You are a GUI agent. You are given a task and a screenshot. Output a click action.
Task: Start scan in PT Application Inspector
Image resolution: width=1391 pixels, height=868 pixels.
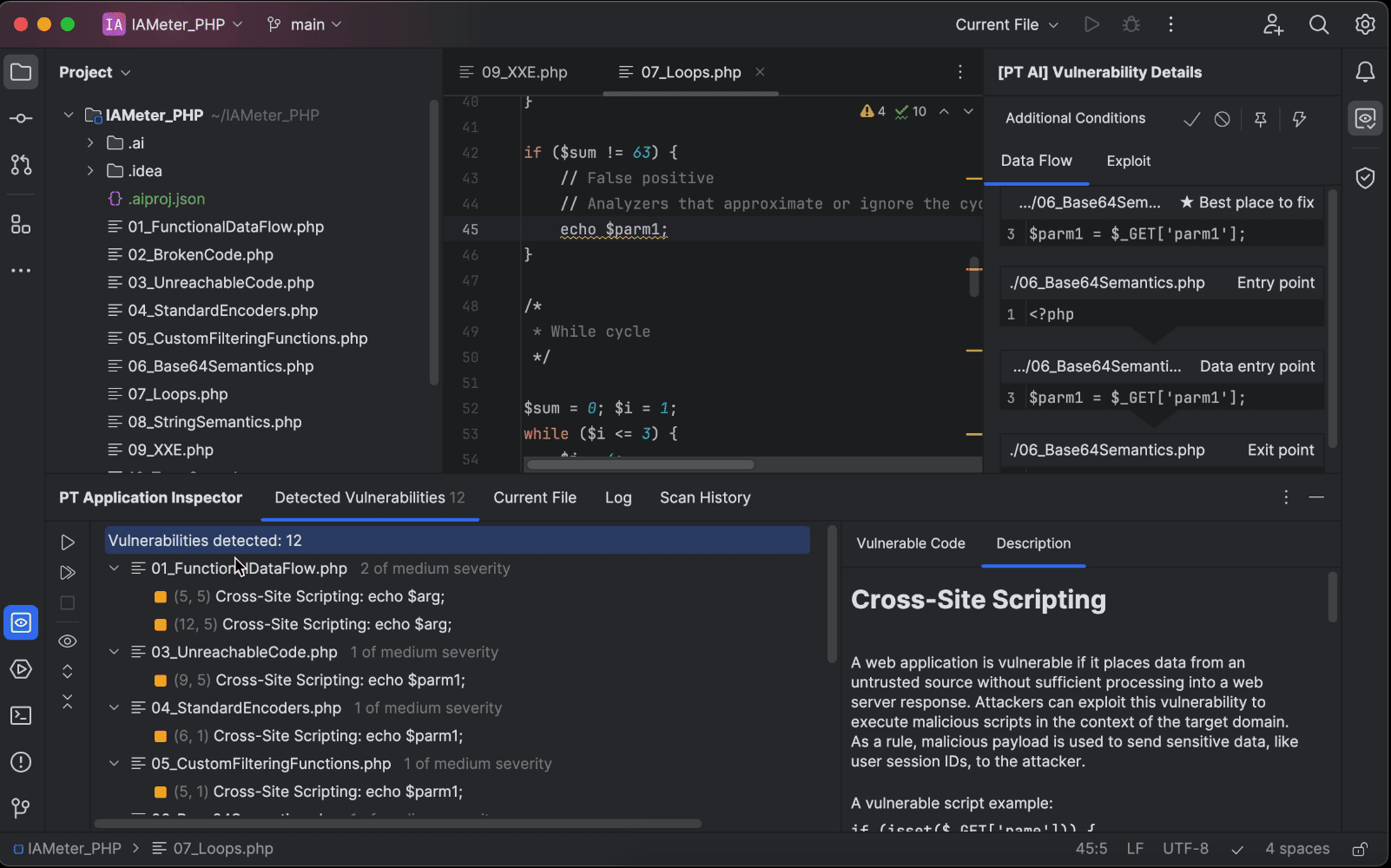pos(68,542)
